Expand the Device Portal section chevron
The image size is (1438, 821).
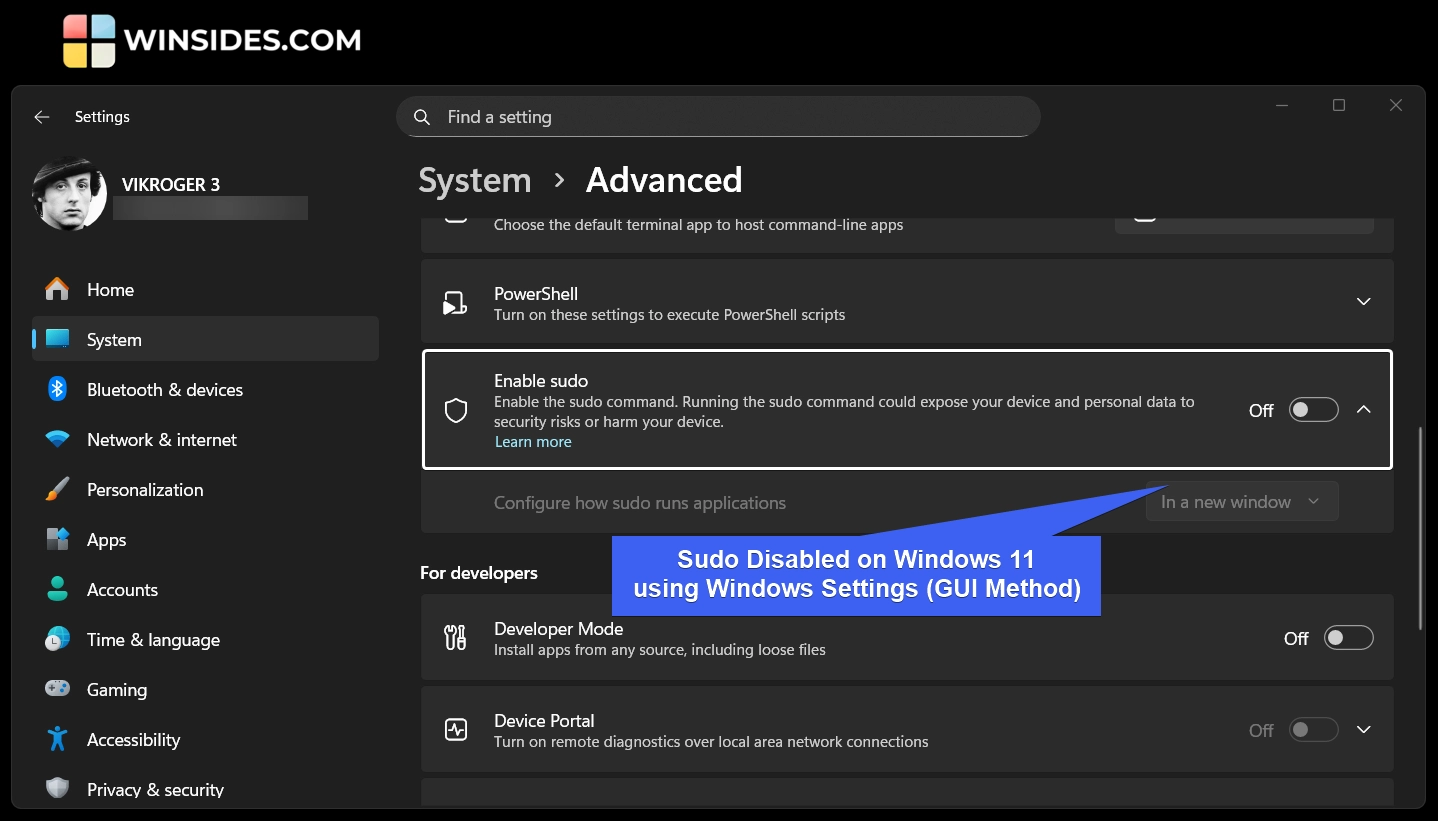pos(1363,730)
